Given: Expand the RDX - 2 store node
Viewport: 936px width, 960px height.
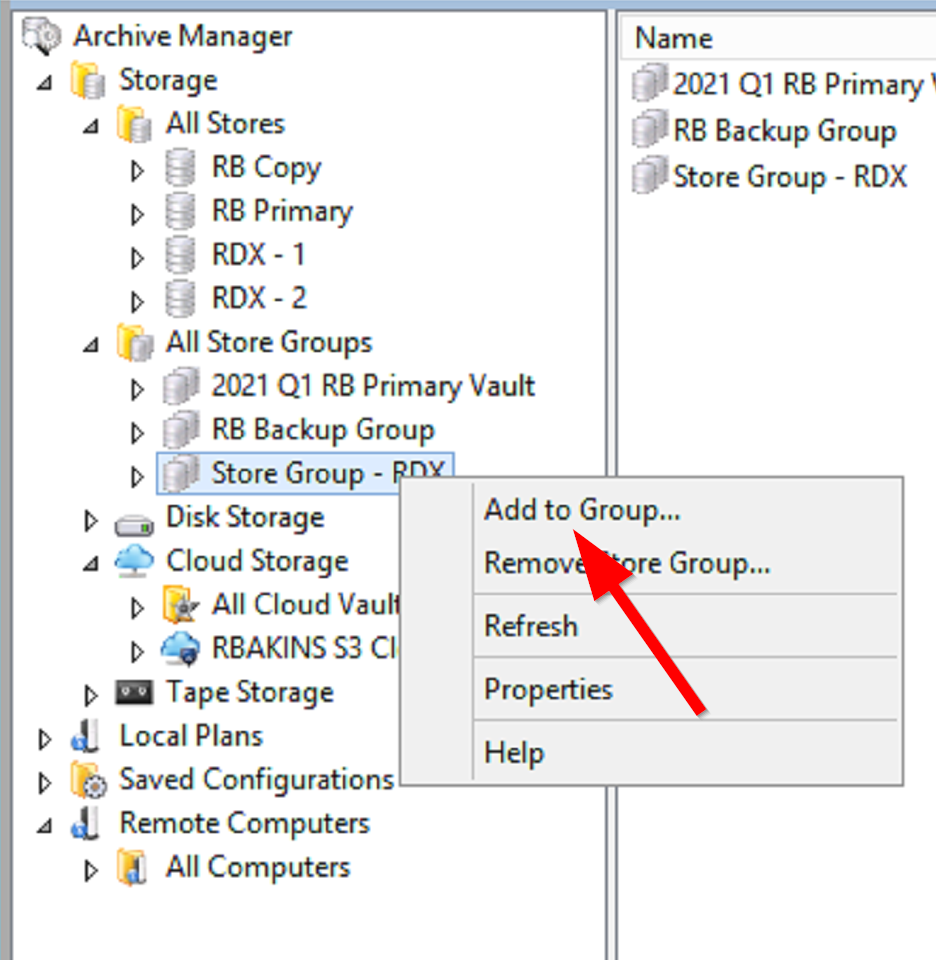Looking at the screenshot, I should tap(137, 302).
